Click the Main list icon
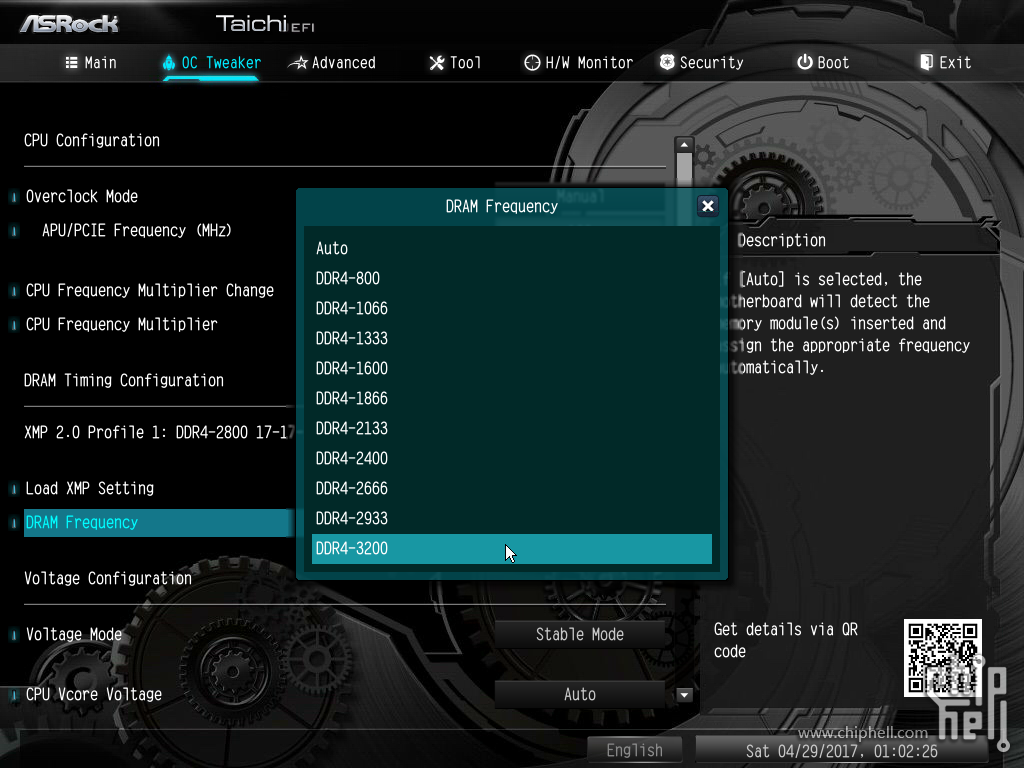Screen dimensions: 1024x768 point(72,63)
